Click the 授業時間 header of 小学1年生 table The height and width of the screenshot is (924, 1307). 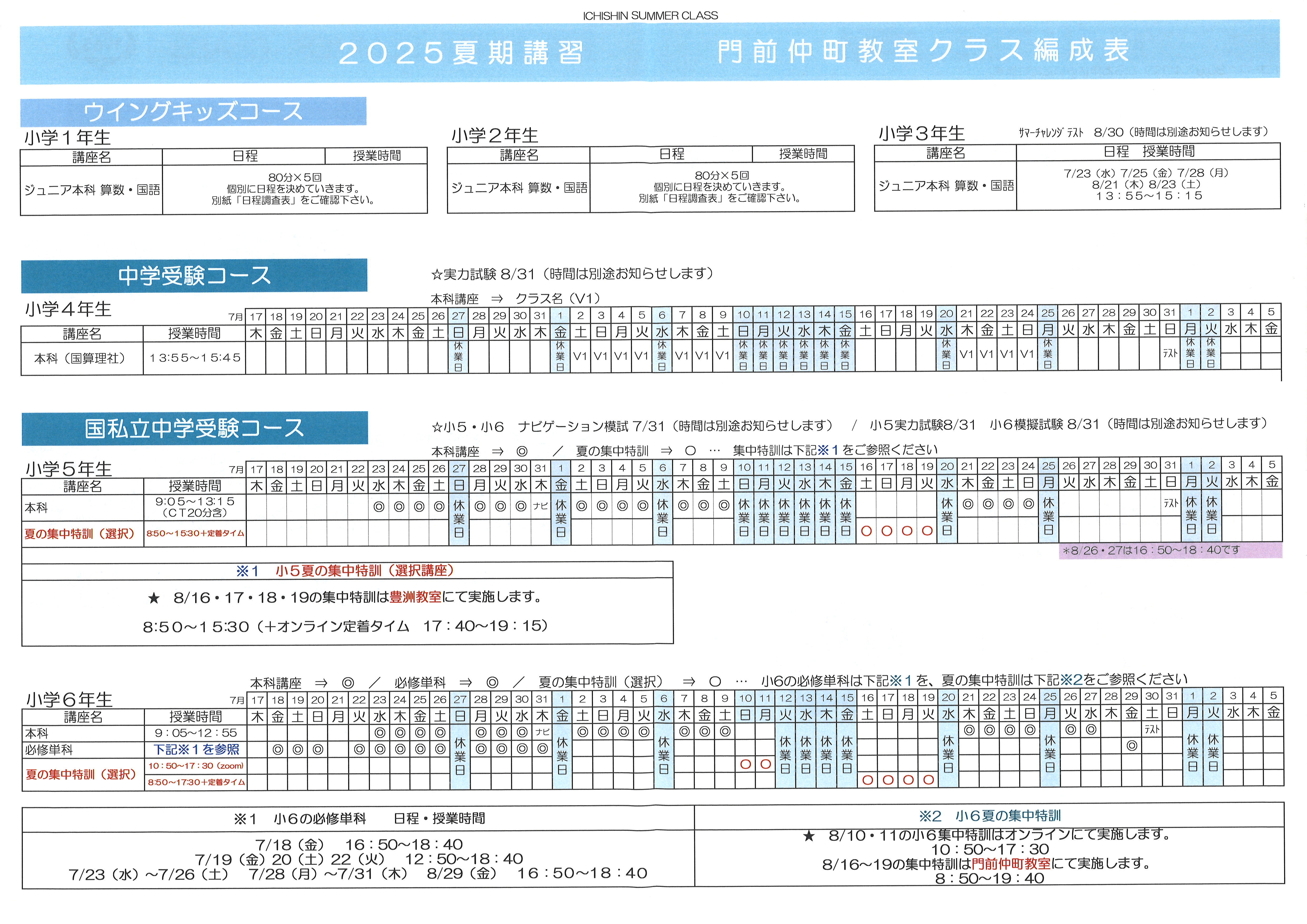(x=376, y=155)
